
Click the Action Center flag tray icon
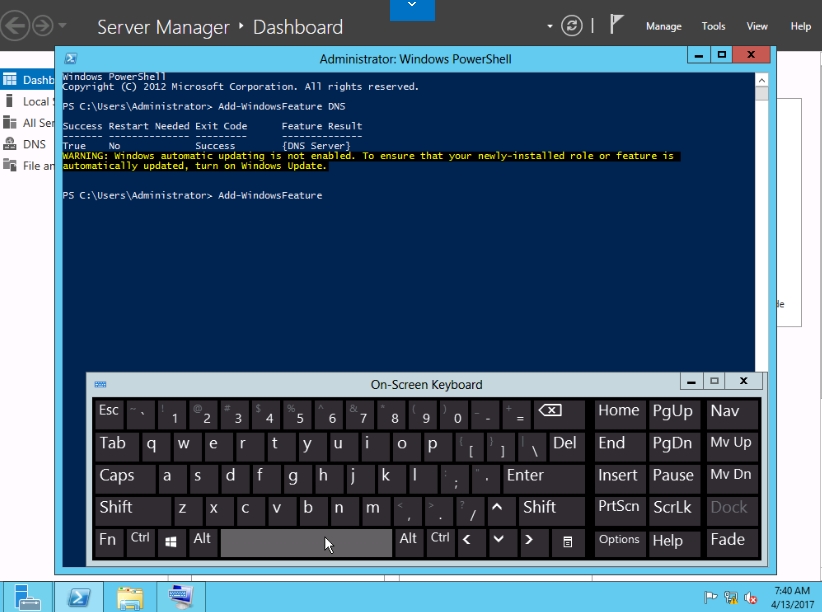click(710, 597)
